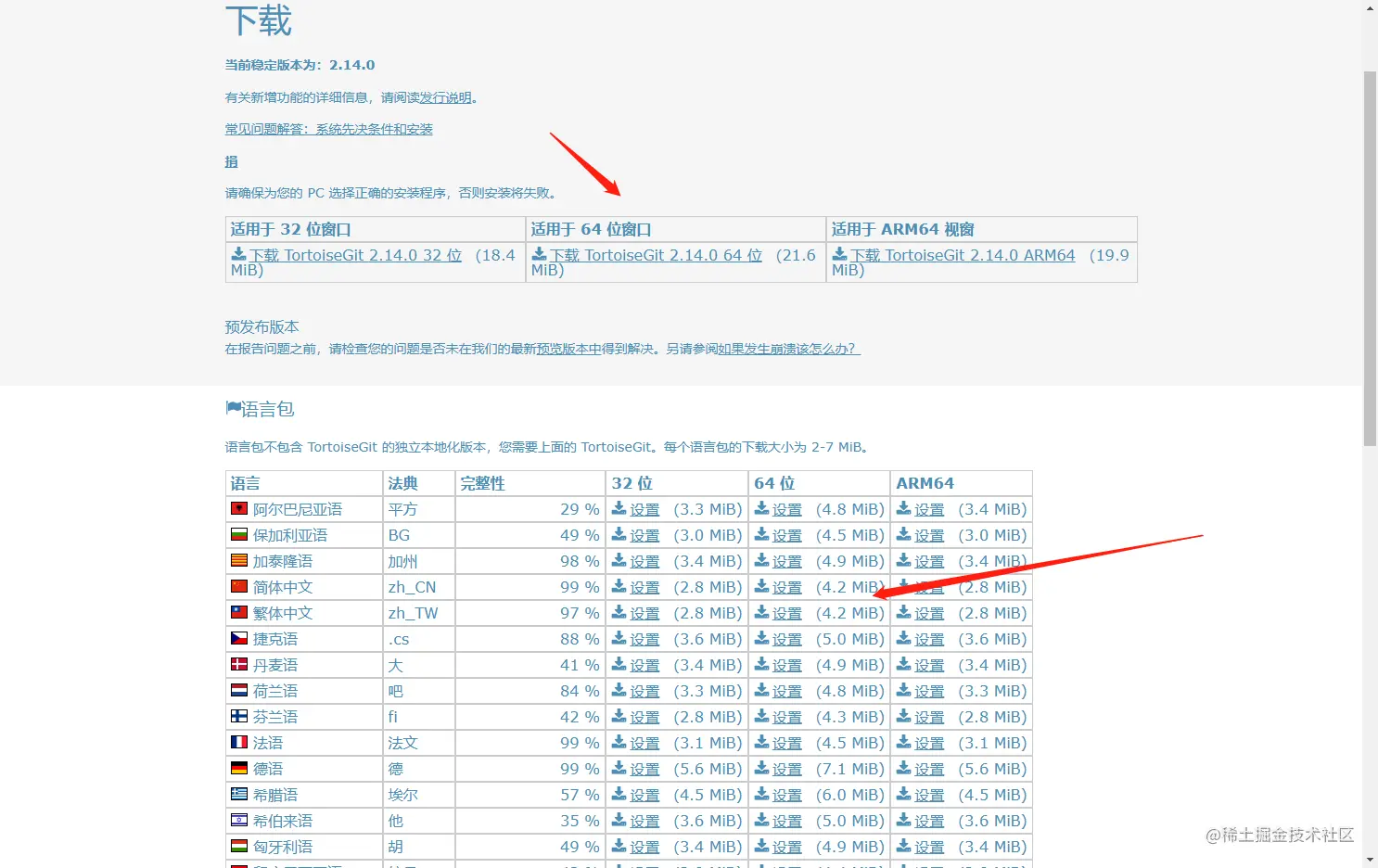Click the 语言包 section heading

coord(260,409)
